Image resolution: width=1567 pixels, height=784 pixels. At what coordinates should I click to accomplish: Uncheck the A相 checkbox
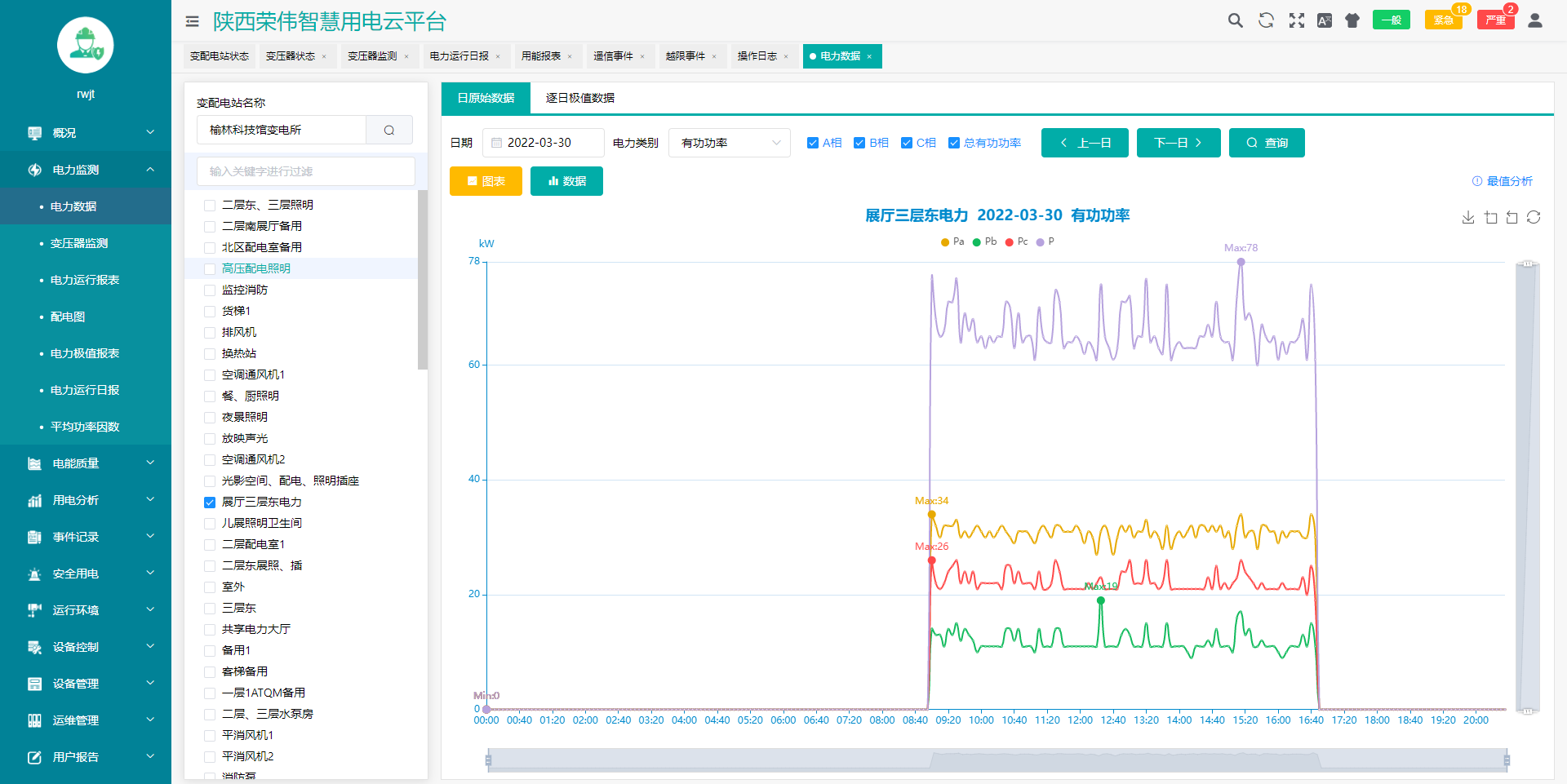click(813, 143)
